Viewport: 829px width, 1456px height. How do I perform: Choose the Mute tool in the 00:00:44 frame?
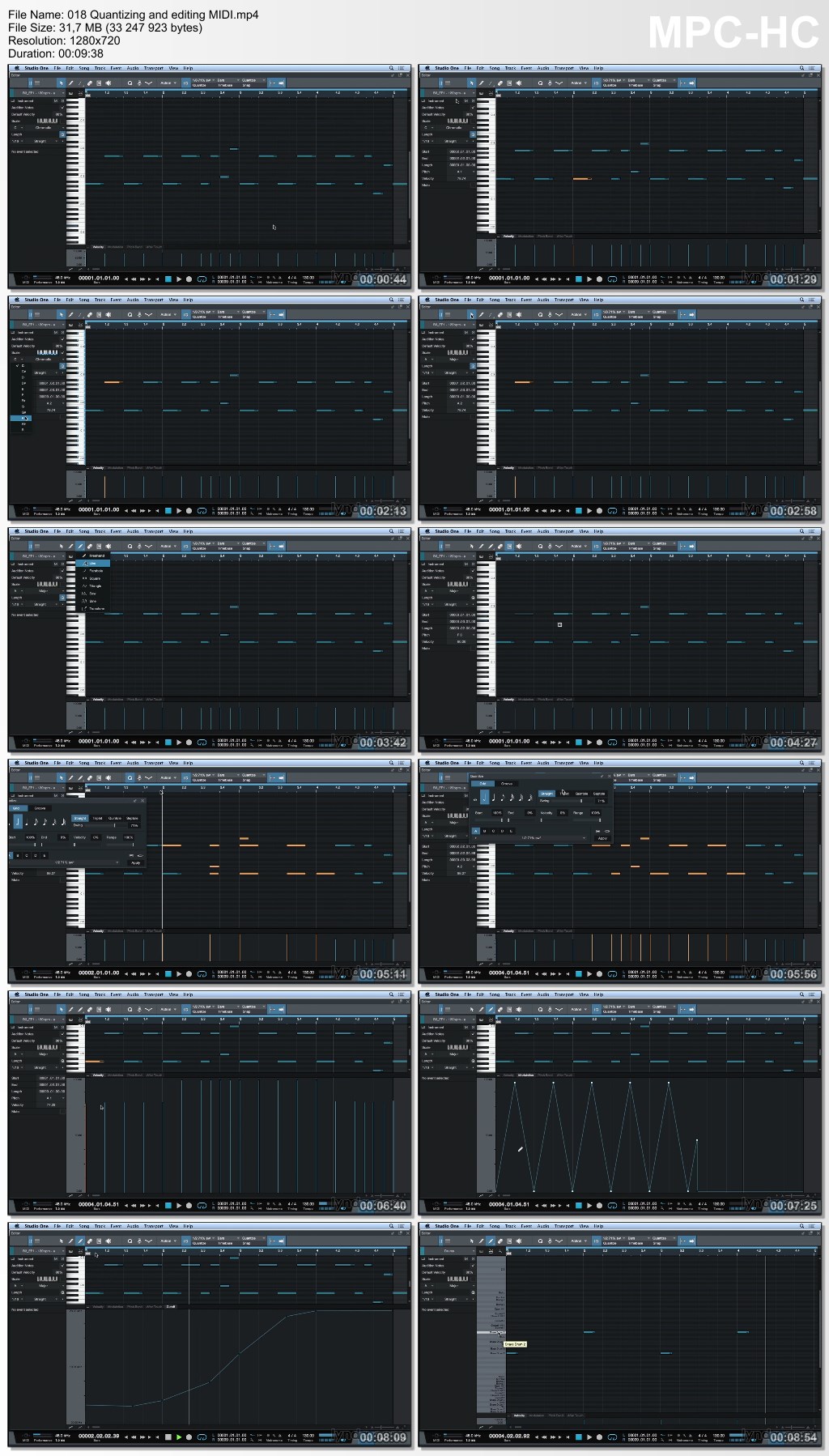(x=99, y=83)
